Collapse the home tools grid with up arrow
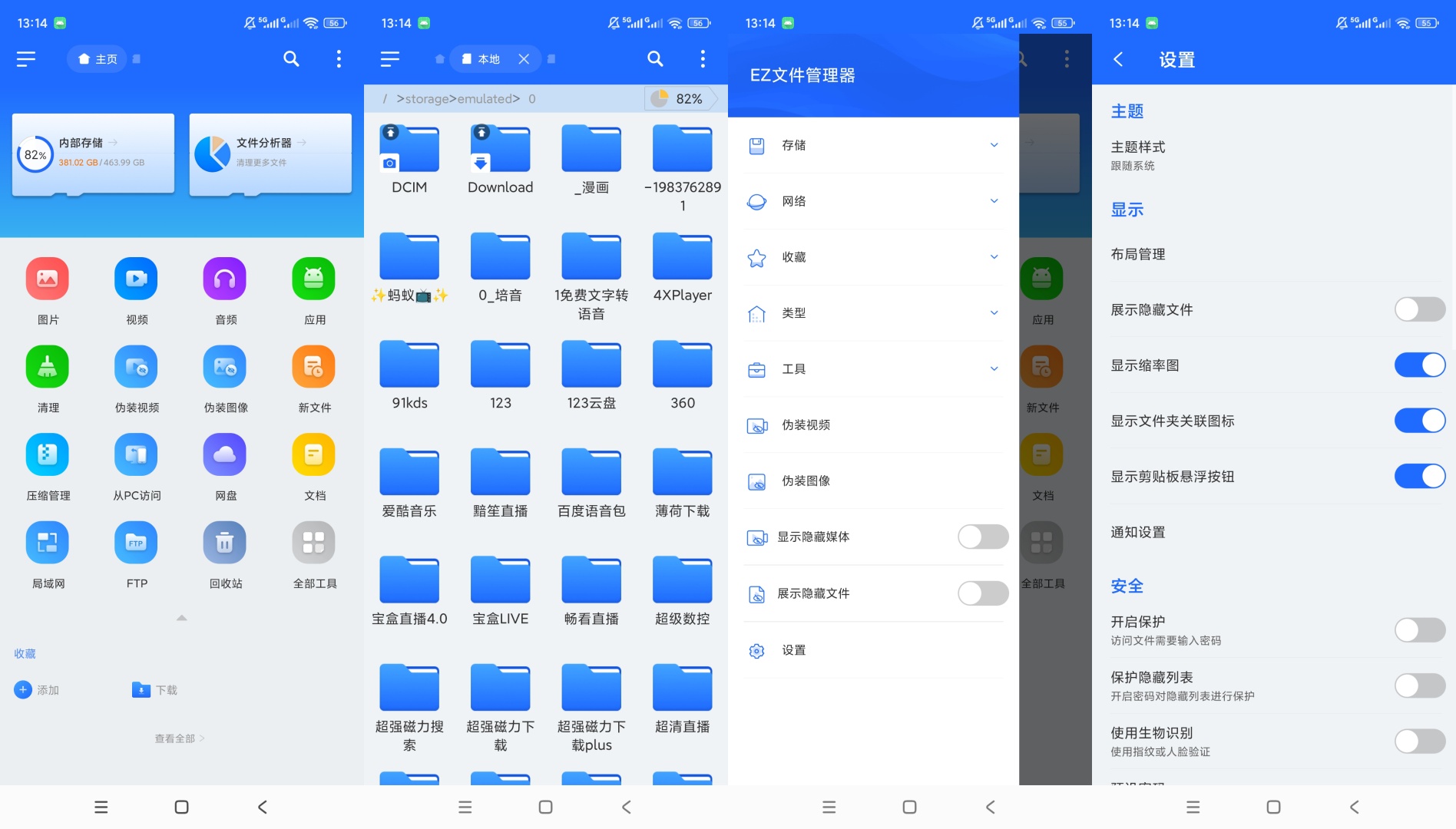This screenshot has height=829, width=1456. [181, 617]
